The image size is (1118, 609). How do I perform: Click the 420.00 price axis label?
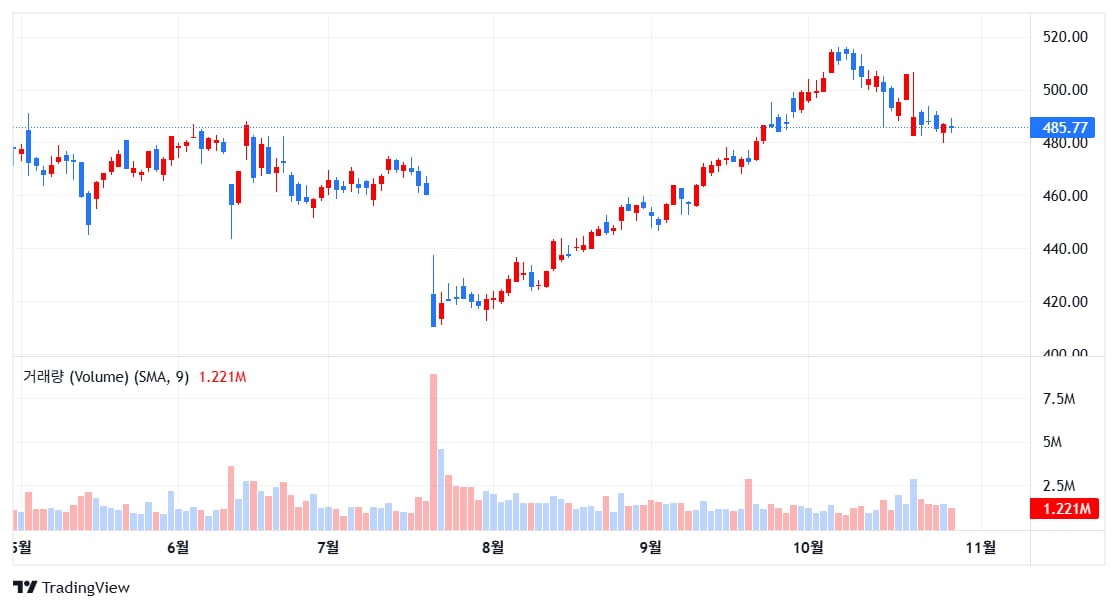pyautogui.click(x=1064, y=302)
